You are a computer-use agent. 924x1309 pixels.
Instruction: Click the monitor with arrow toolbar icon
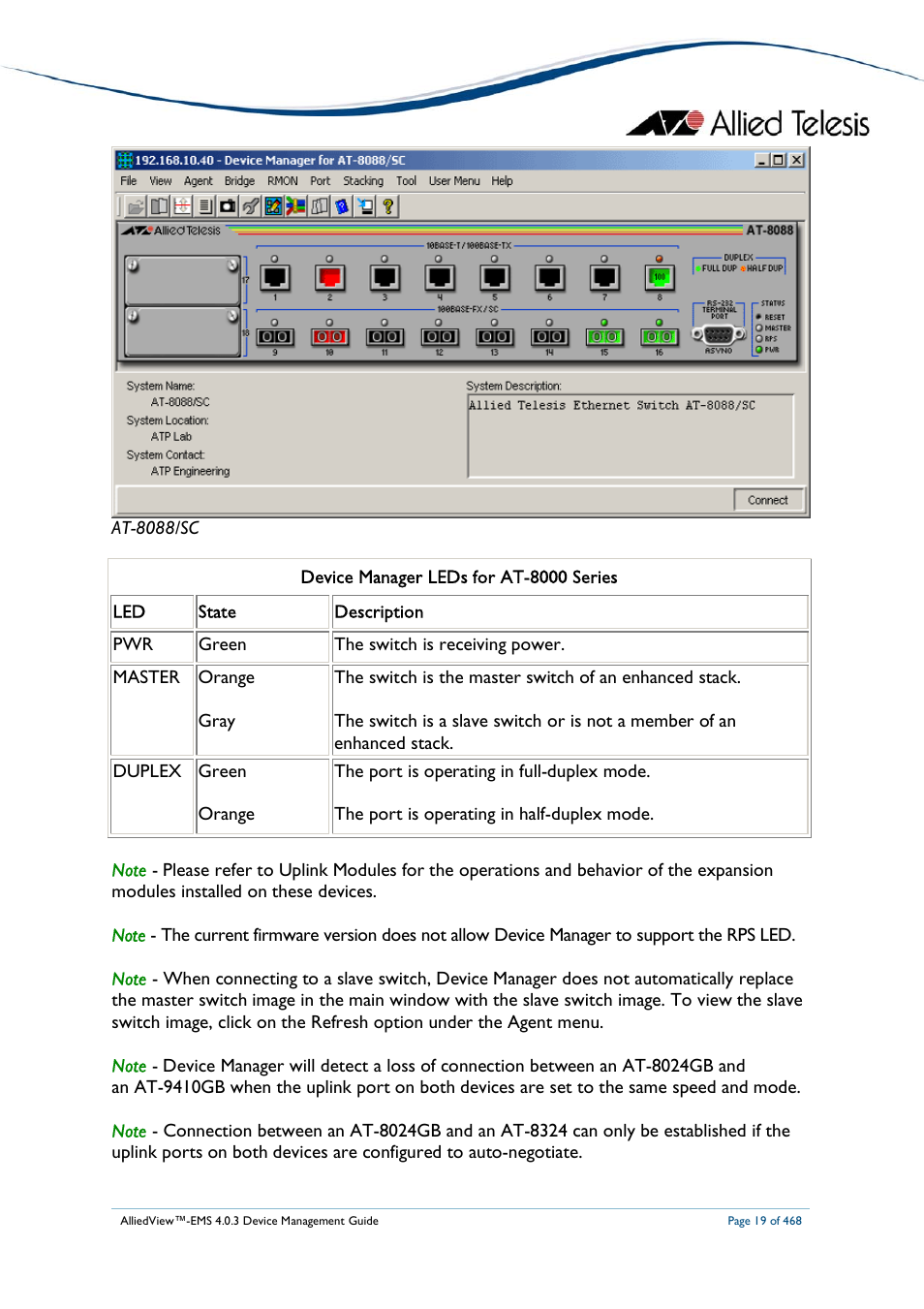(x=365, y=206)
